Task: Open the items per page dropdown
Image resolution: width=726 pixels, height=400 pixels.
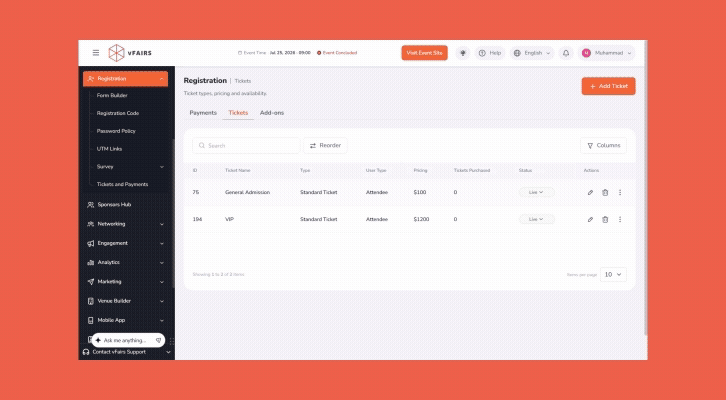Action: click(x=613, y=275)
